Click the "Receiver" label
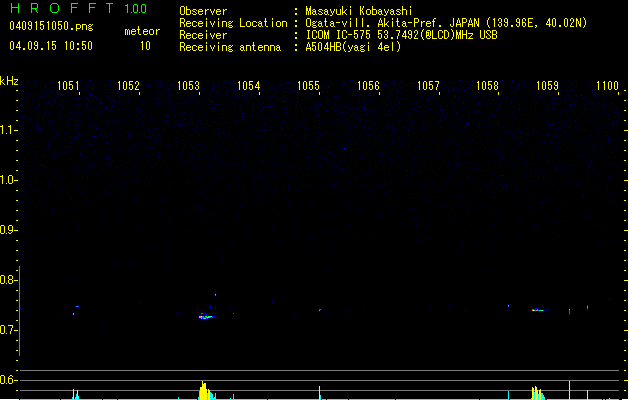The width and height of the screenshot is (629, 400). coord(203,35)
